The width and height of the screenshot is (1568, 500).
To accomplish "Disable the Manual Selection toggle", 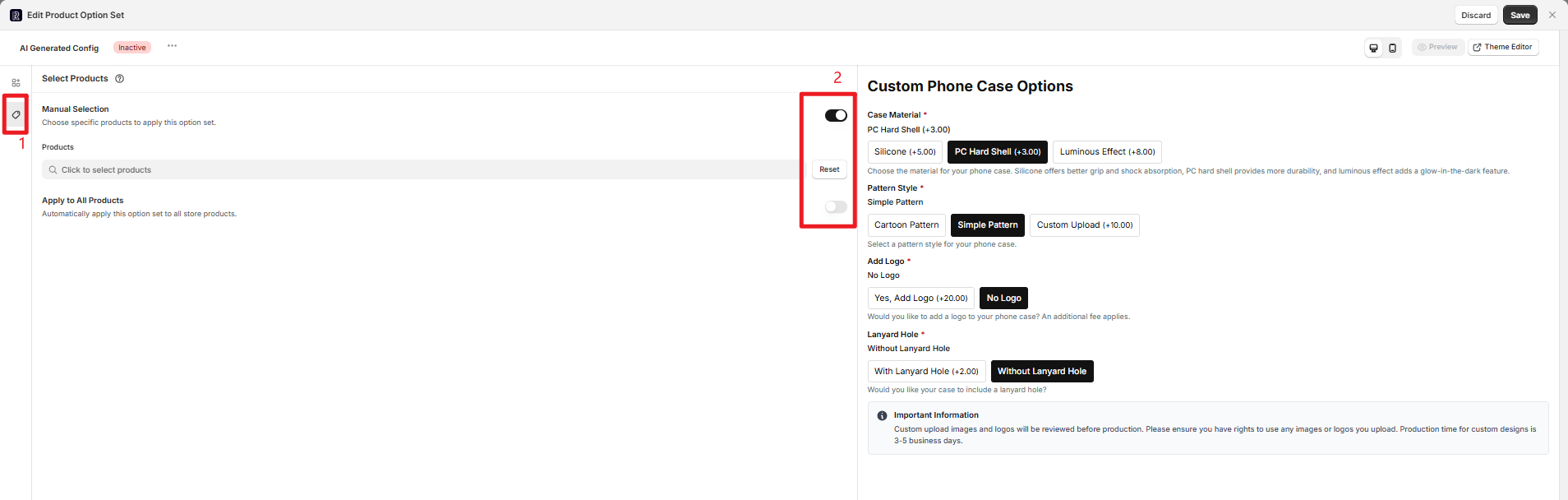I will (836, 115).
